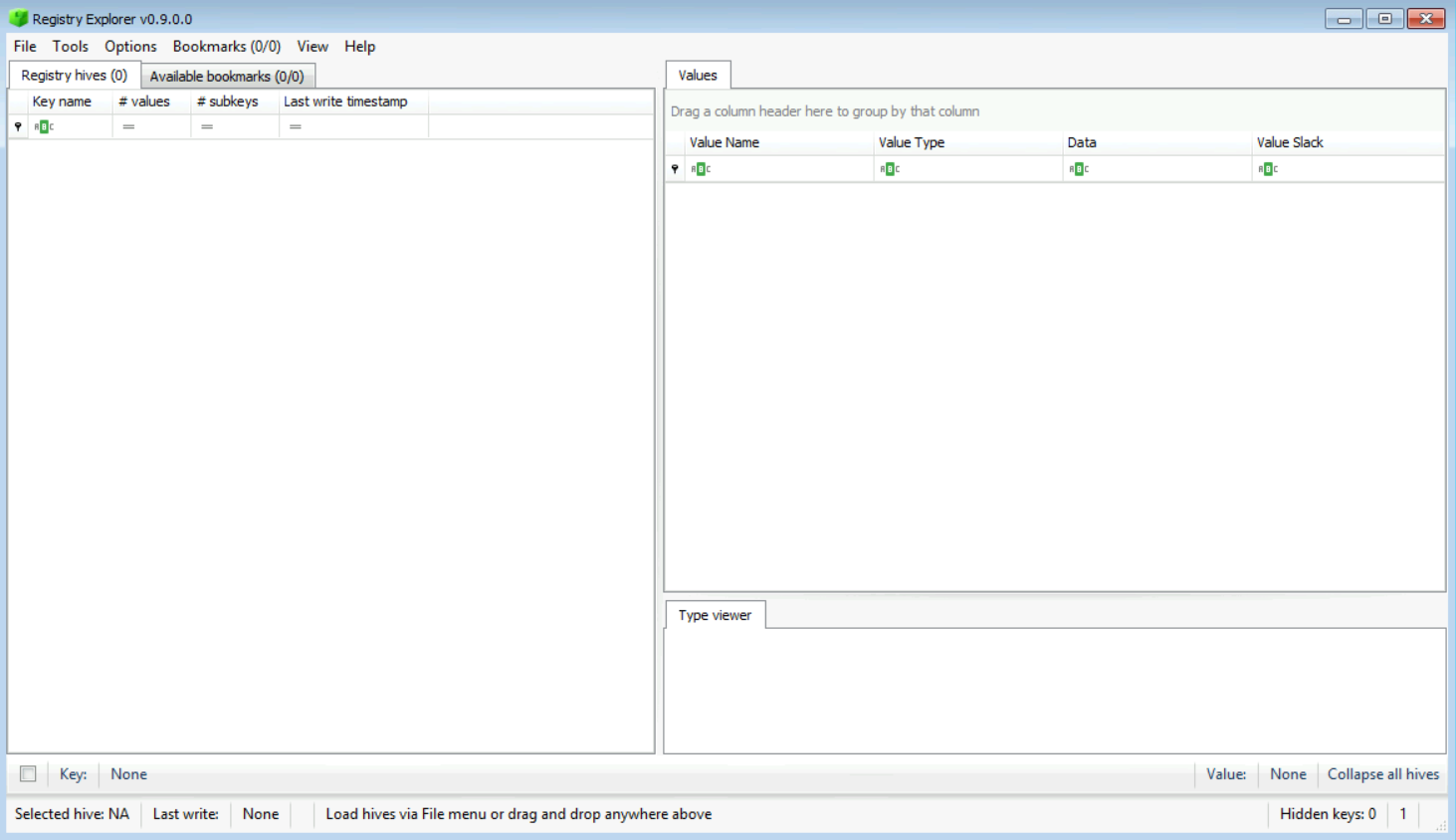Click the Registry Explorer title bar app icon
The height and width of the screenshot is (840, 1456).
point(18,19)
